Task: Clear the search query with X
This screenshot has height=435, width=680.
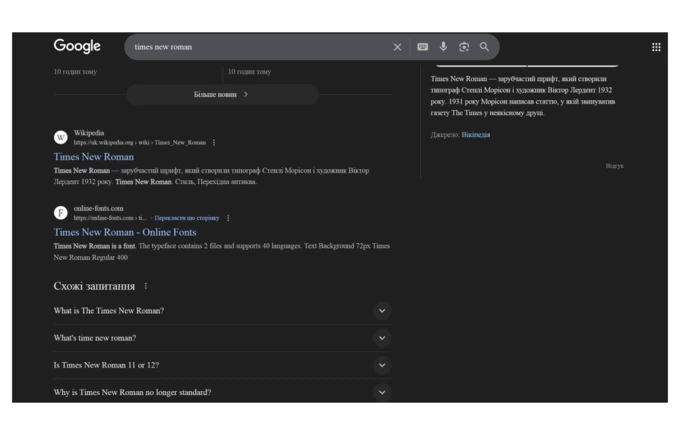Action: coord(397,47)
